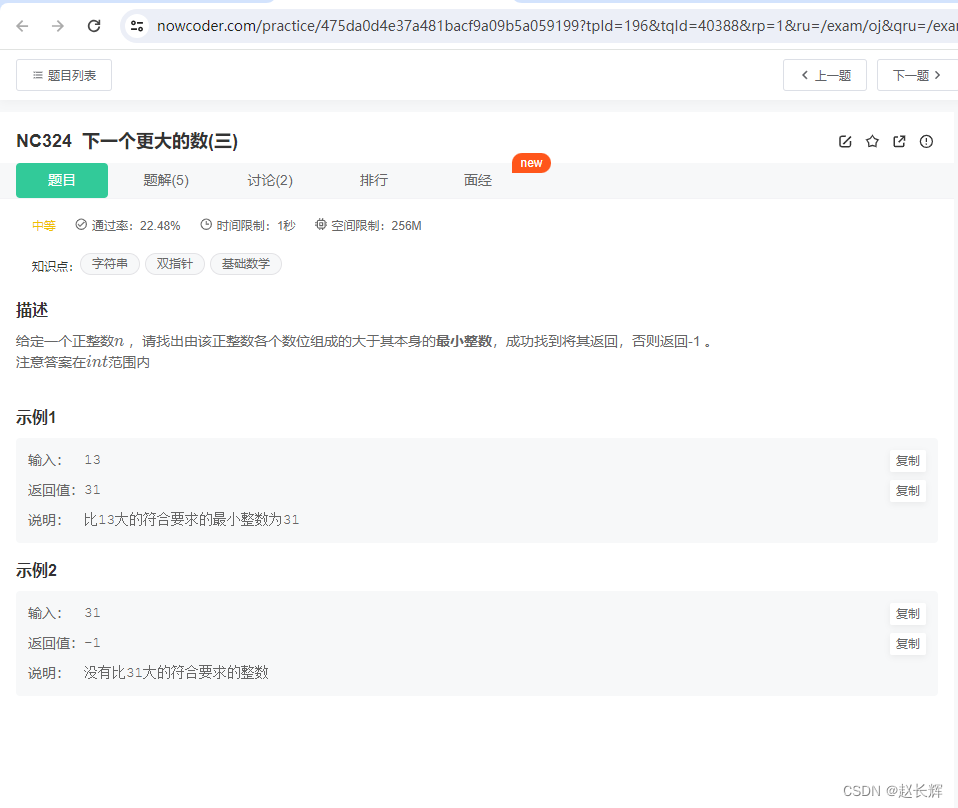Select the 排行 tab
The width and height of the screenshot is (958, 808).
(374, 180)
